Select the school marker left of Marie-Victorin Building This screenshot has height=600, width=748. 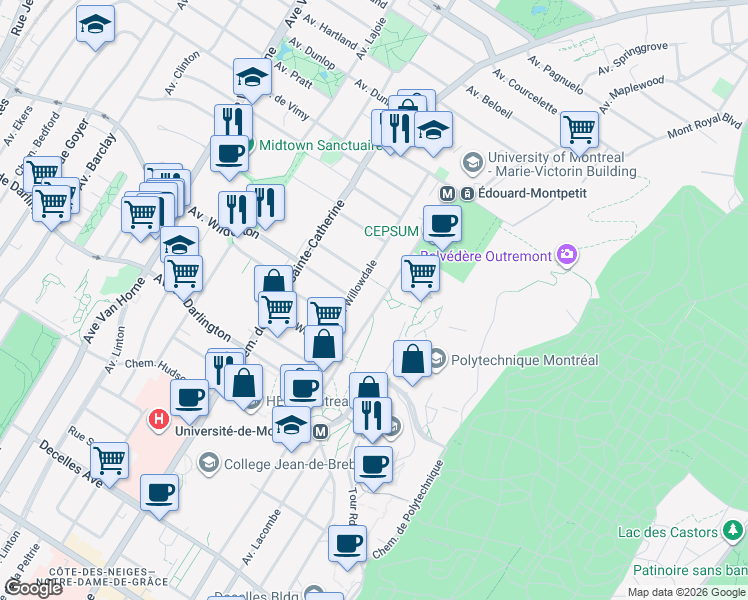click(433, 131)
